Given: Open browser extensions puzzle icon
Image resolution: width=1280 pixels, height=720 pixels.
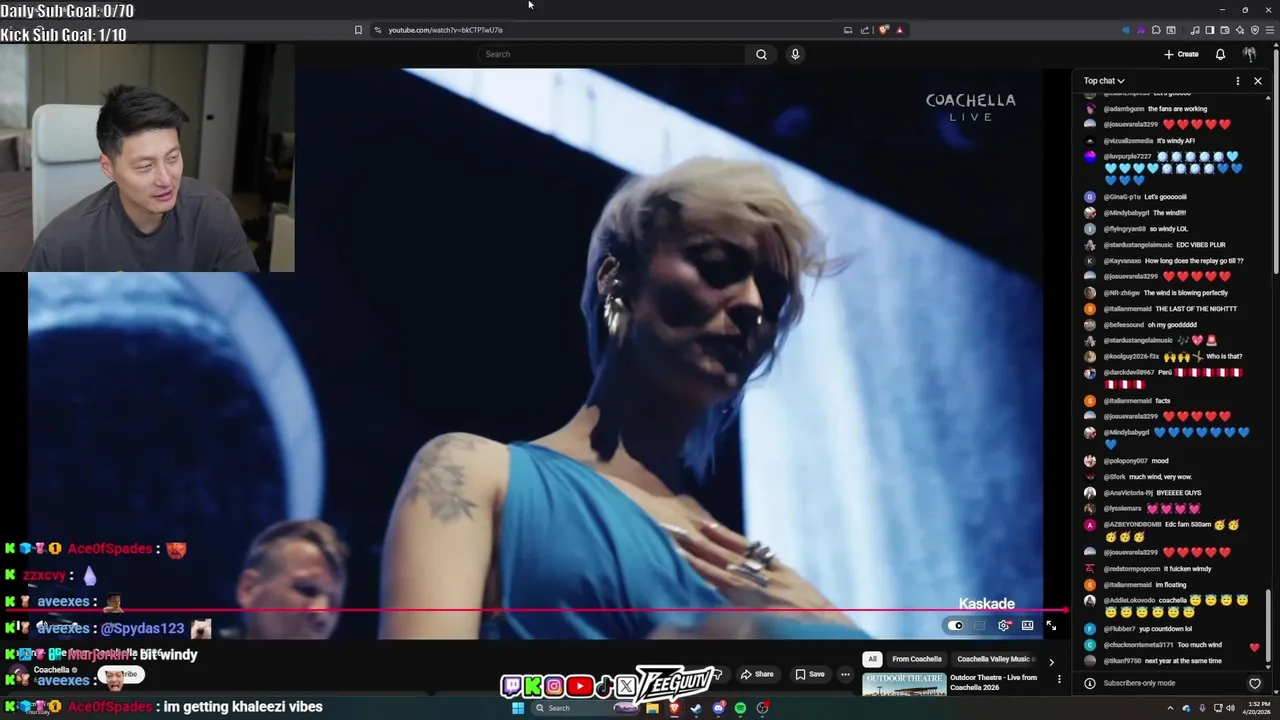Looking at the screenshot, I should 1156,30.
